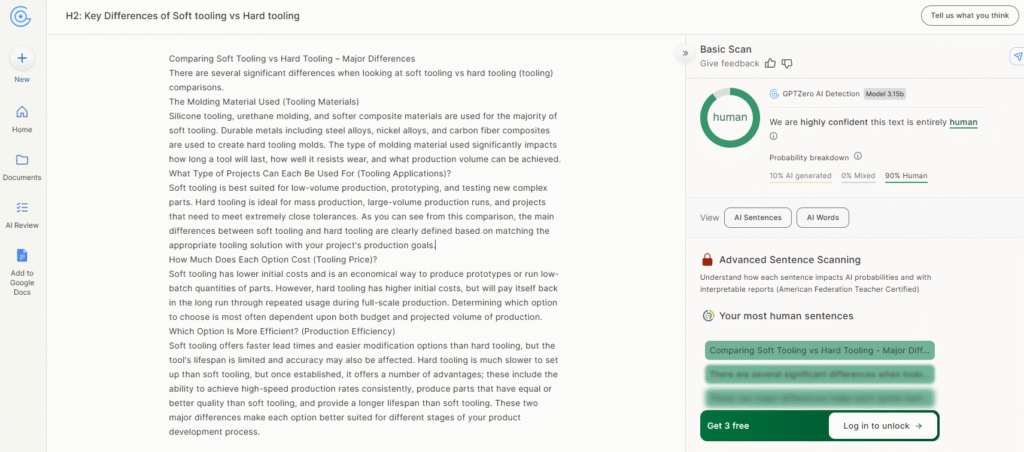The image size is (1024, 452).
Task: Give thumbs down feedback on scan
Action: pos(787,63)
